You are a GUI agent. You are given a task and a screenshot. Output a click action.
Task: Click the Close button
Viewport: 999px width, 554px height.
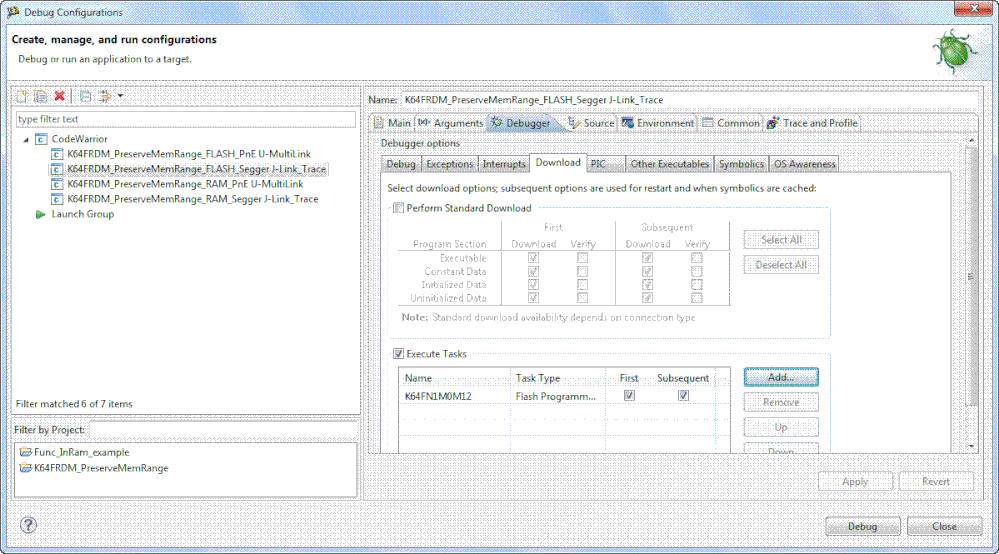point(944,527)
